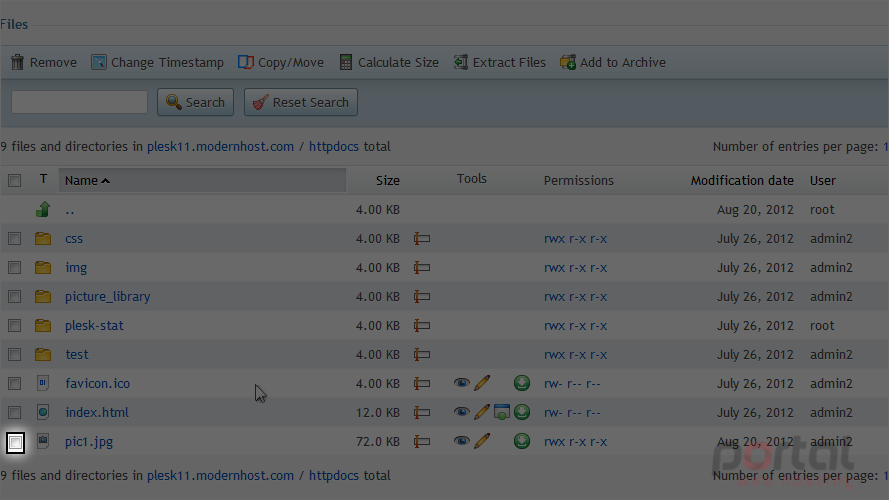Download index.html using the green arrow icon
889x500 pixels.
pyautogui.click(x=522, y=412)
